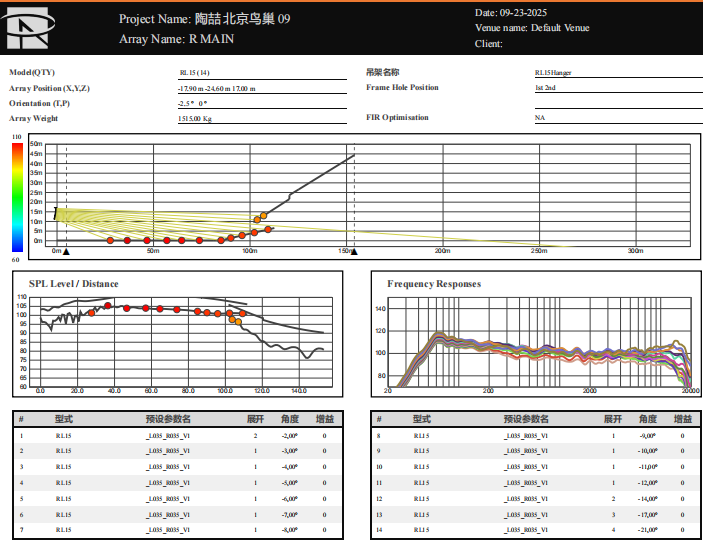Click the Frequency Responses chart title
This screenshot has width=703, height=542.
point(434,284)
